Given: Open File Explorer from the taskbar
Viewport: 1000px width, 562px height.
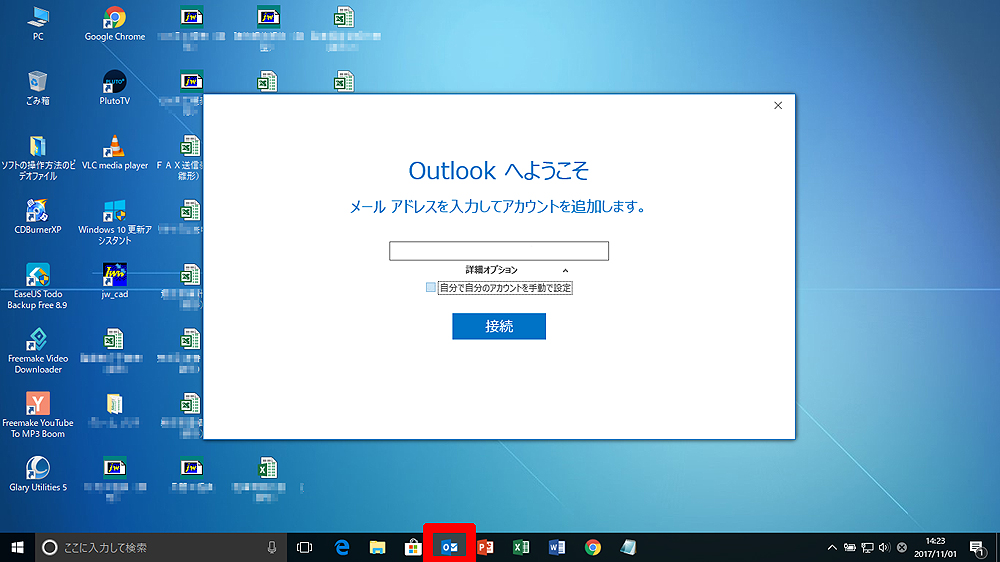Looking at the screenshot, I should [x=378, y=547].
